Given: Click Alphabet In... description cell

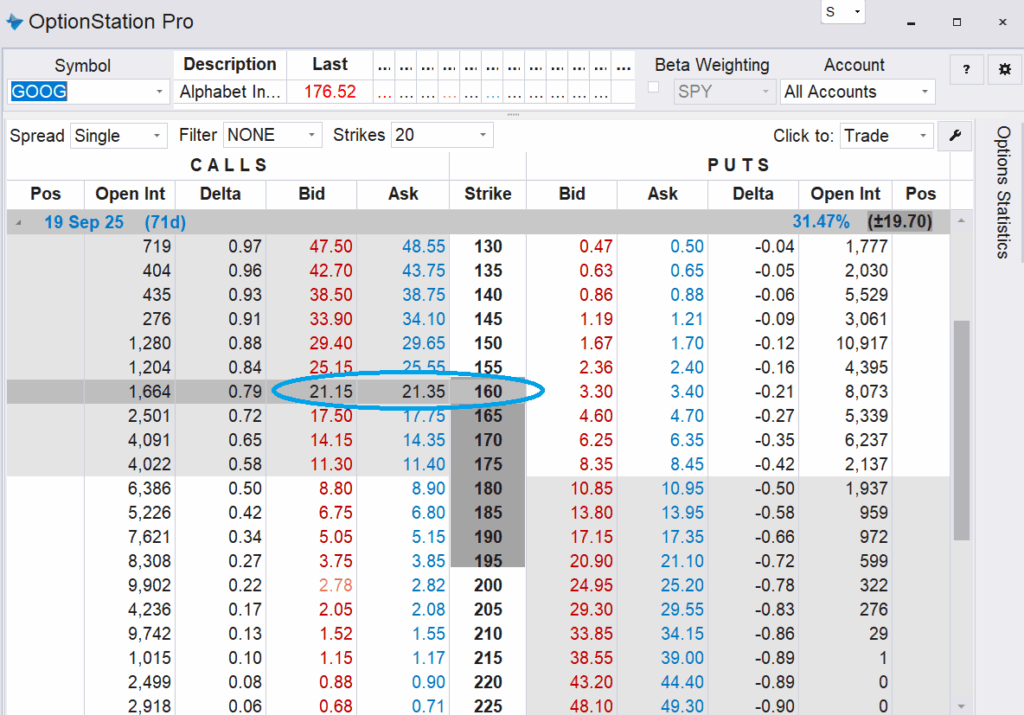Looking at the screenshot, I should (x=230, y=92).
